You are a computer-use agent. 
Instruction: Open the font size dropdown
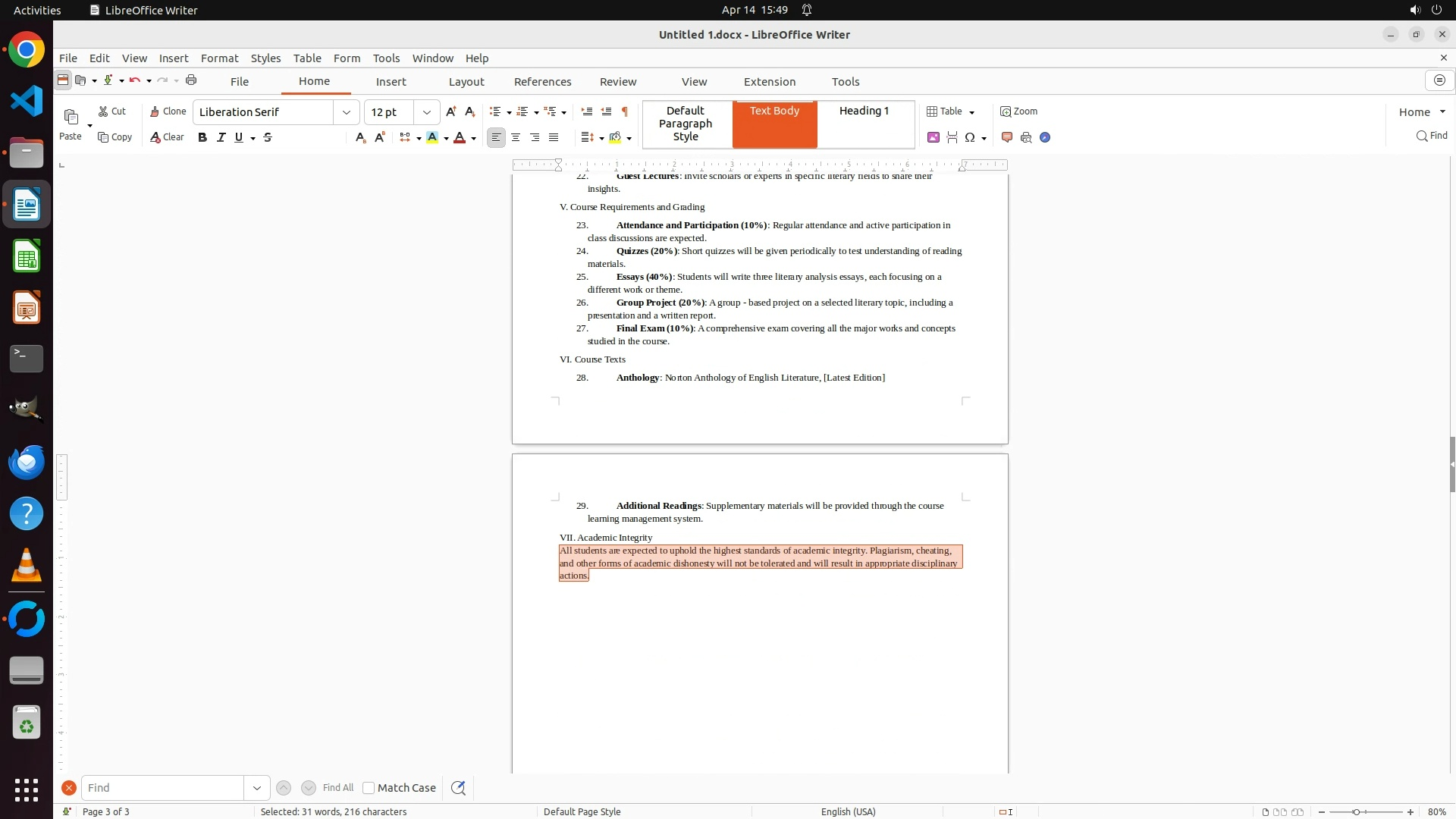click(x=427, y=112)
